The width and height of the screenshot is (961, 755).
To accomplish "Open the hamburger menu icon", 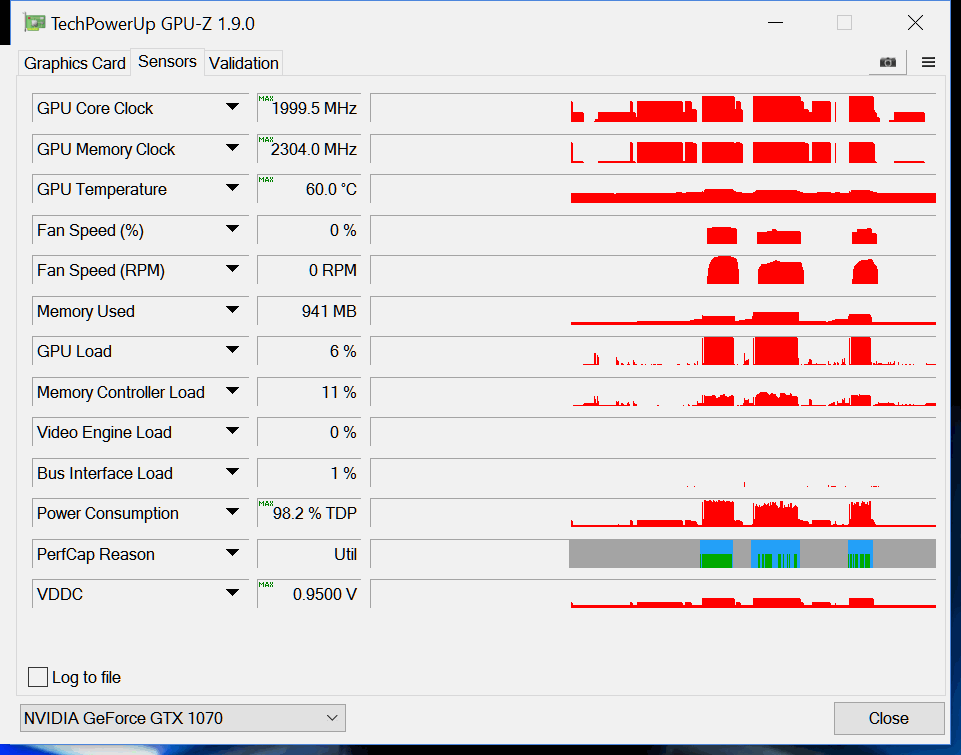I will click(x=928, y=62).
